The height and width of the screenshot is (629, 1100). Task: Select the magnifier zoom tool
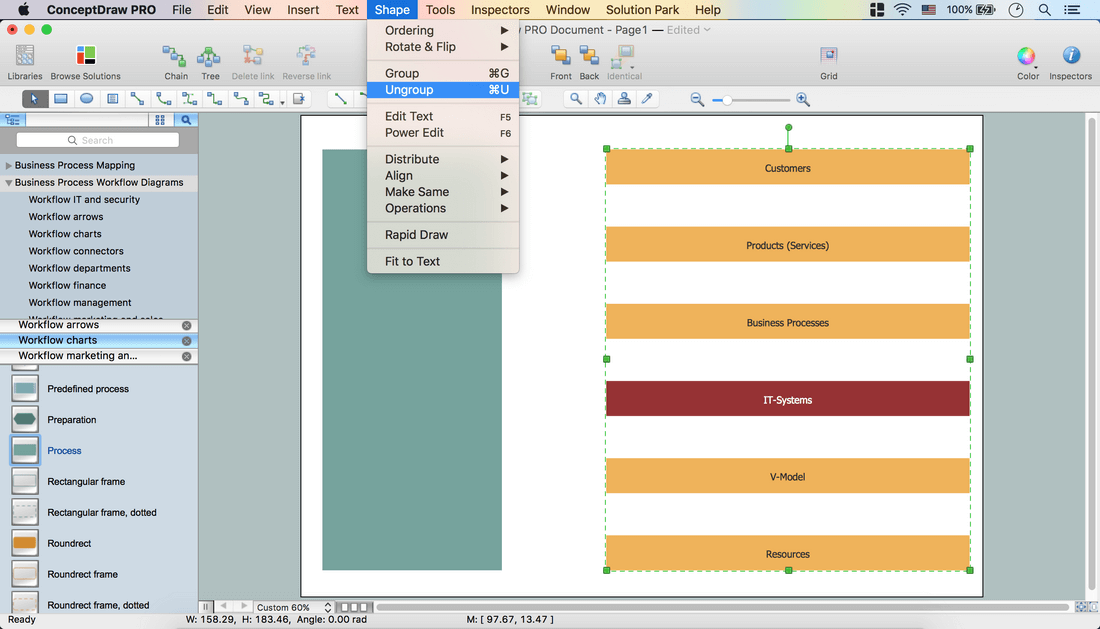576,99
